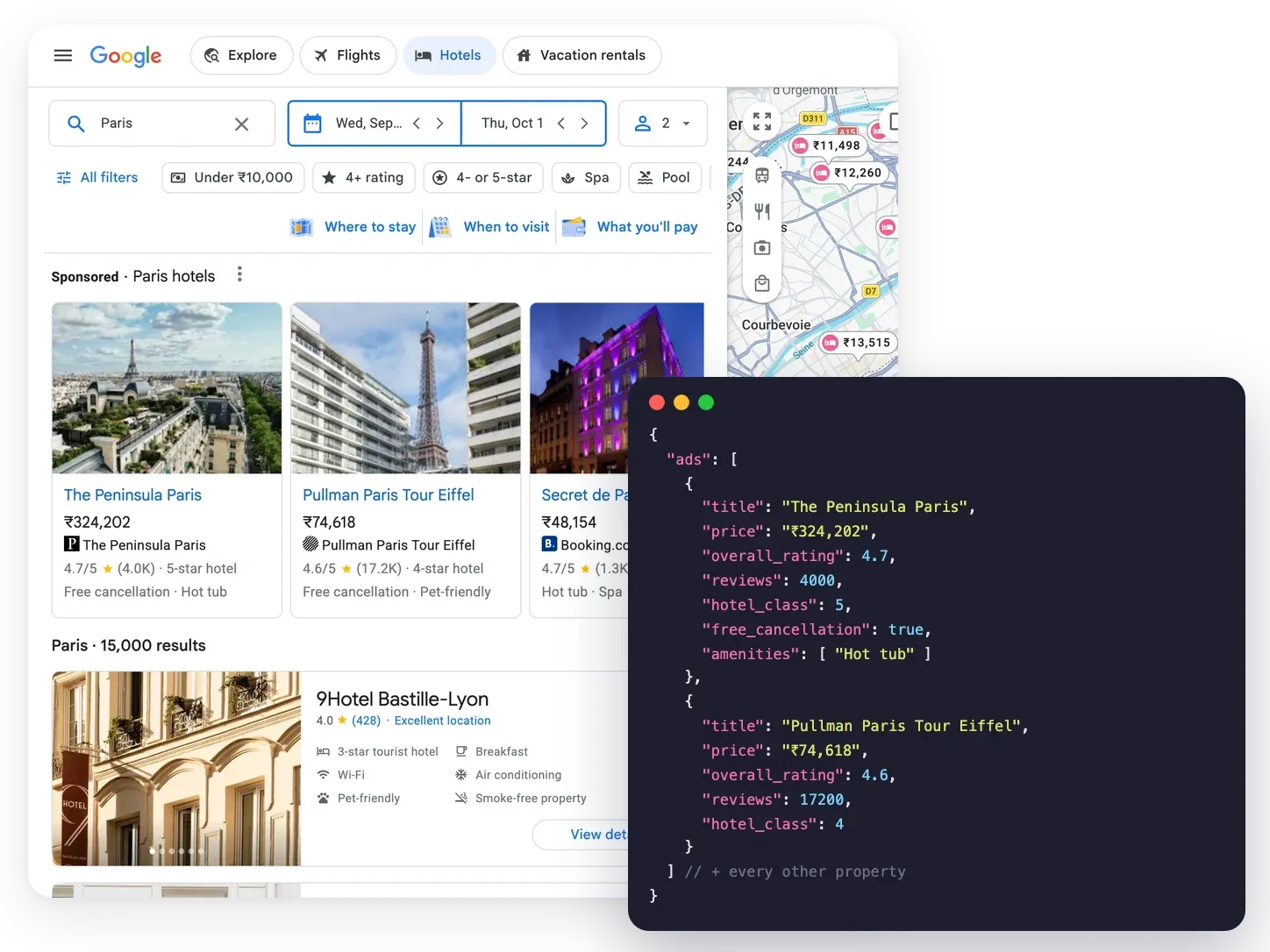This screenshot has height=952, width=1270.
Task: Select the ₹12,260 map price pin
Action: click(849, 173)
